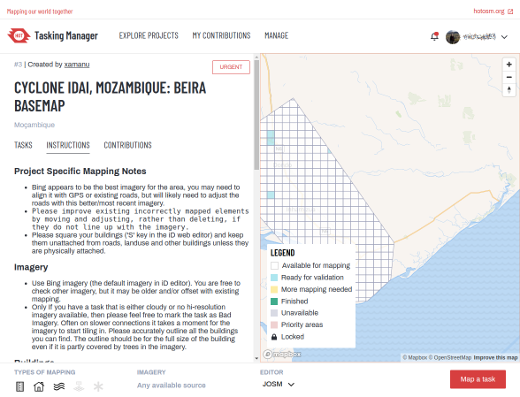The width and height of the screenshot is (520, 397).
Task: Open the hotosm.org external link
Action: tap(493, 11)
